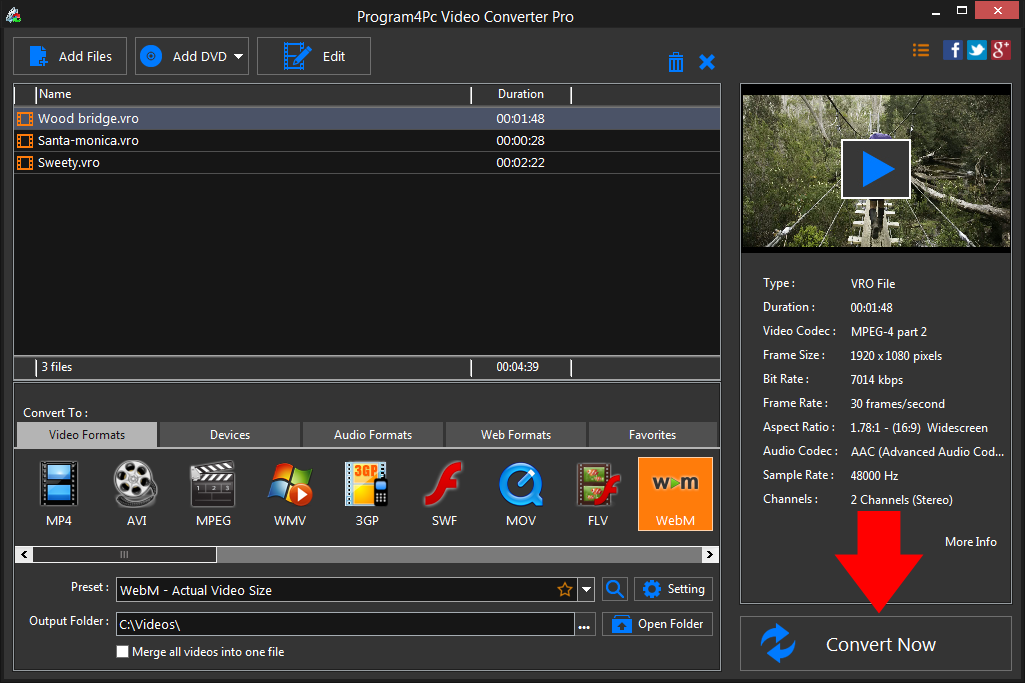The height and width of the screenshot is (683, 1025).
Task: Add the preset to favorites star
Action: [x=565, y=590]
